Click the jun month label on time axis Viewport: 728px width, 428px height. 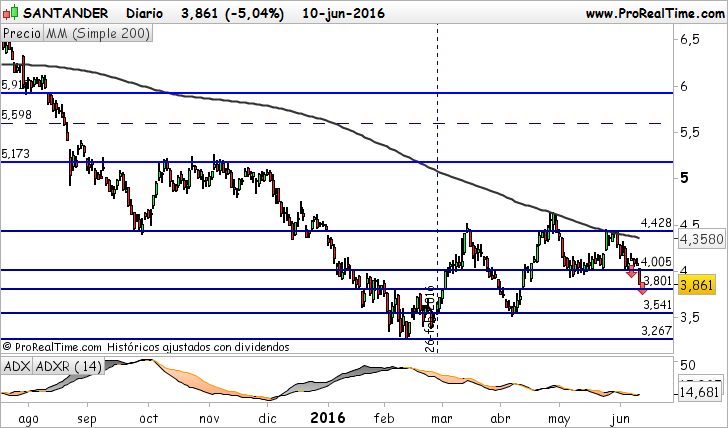tap(620, 419)
